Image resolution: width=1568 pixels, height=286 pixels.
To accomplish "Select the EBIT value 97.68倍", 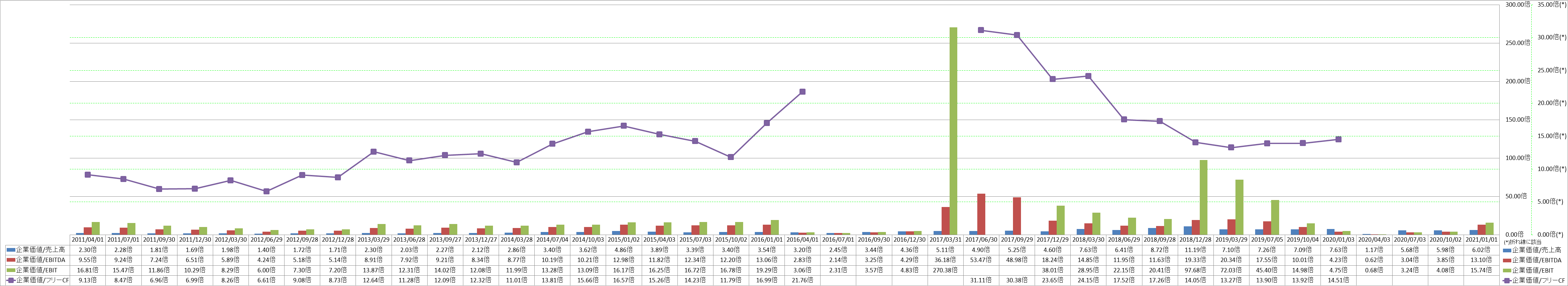I will point(1195,270).
